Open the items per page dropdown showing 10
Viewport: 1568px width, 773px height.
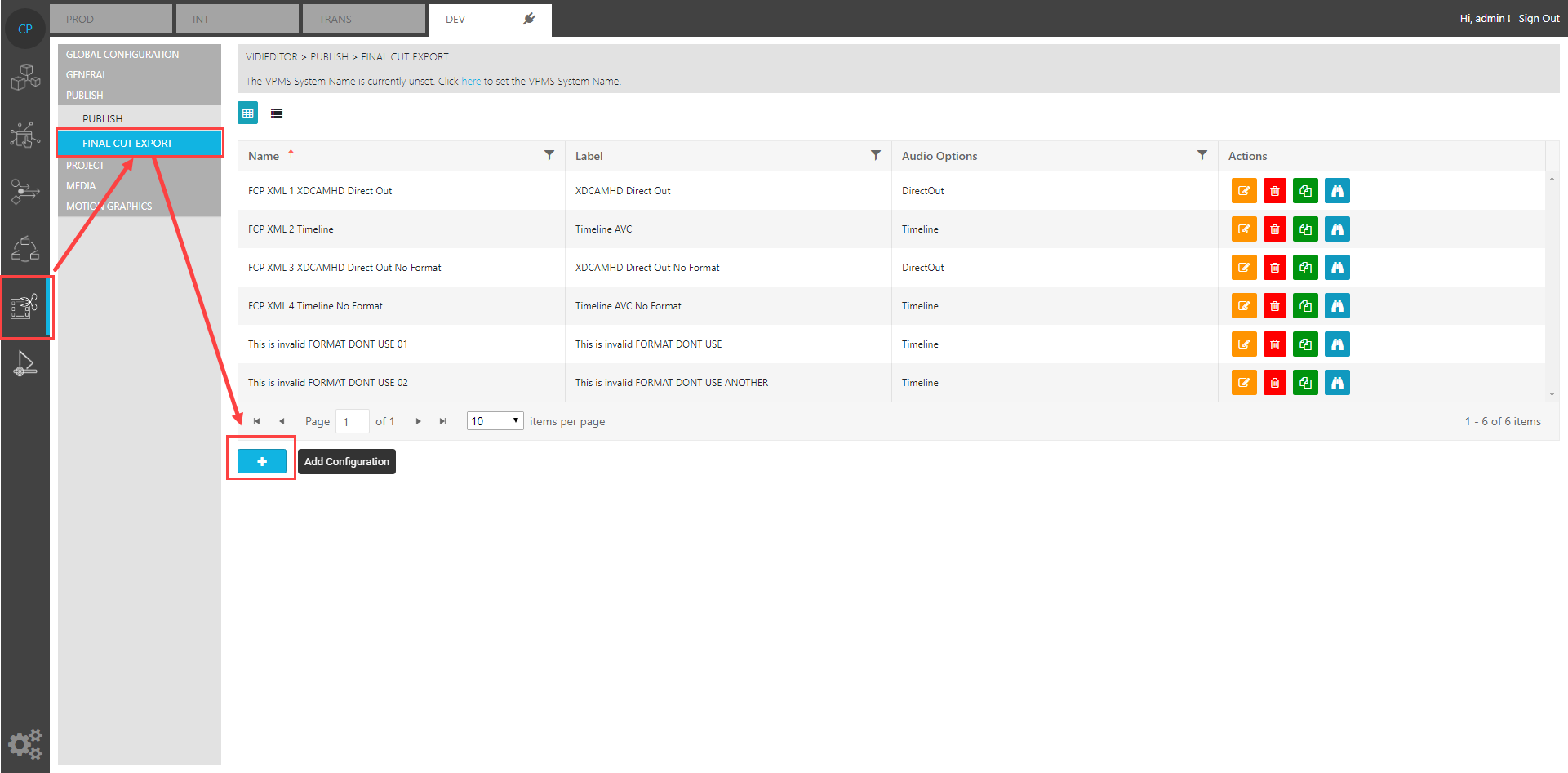pyautogui.click(x=495, y=420)
